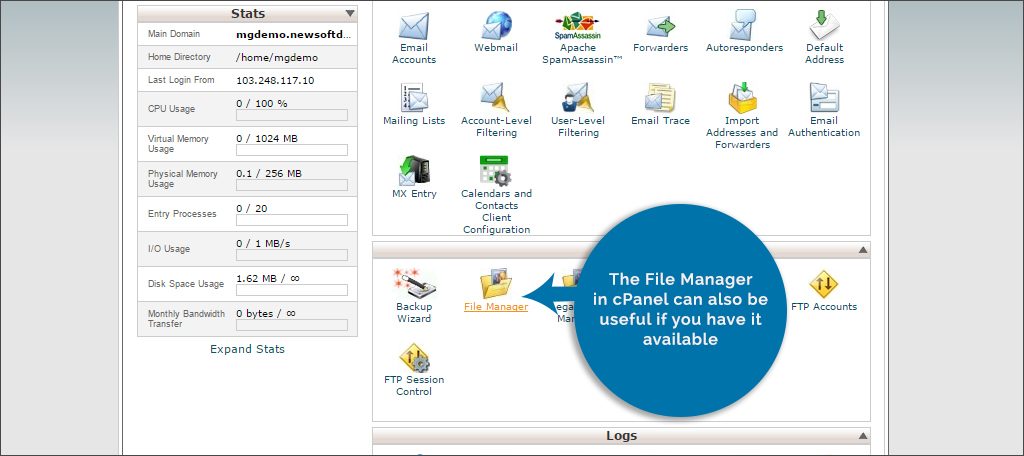Image resolution: width=1024 pixels, height=456 pixels.
Task: Click the Email Trace text link
Action: [660, 121]
